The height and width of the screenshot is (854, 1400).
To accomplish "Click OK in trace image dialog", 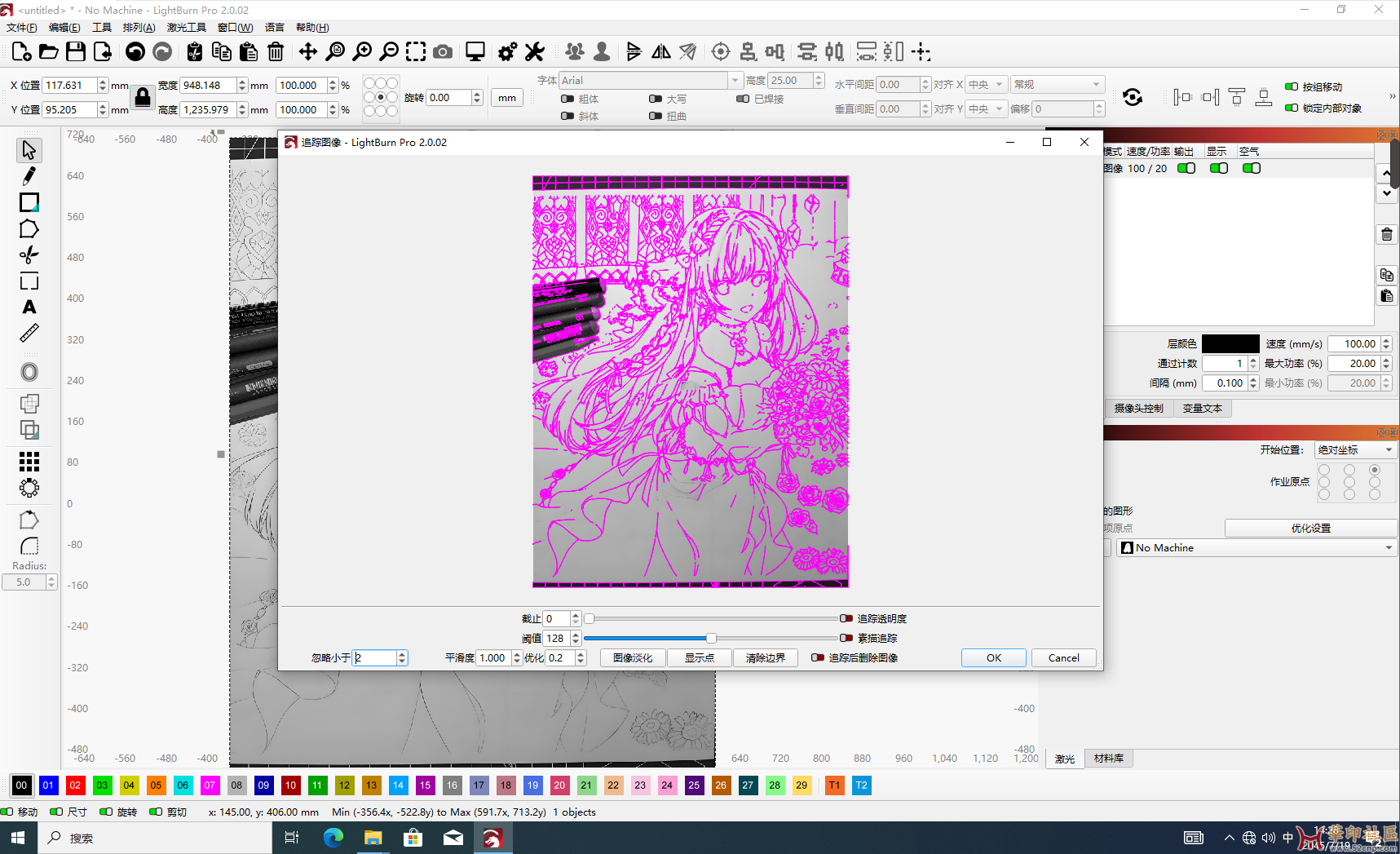I will tap(994, 657).
